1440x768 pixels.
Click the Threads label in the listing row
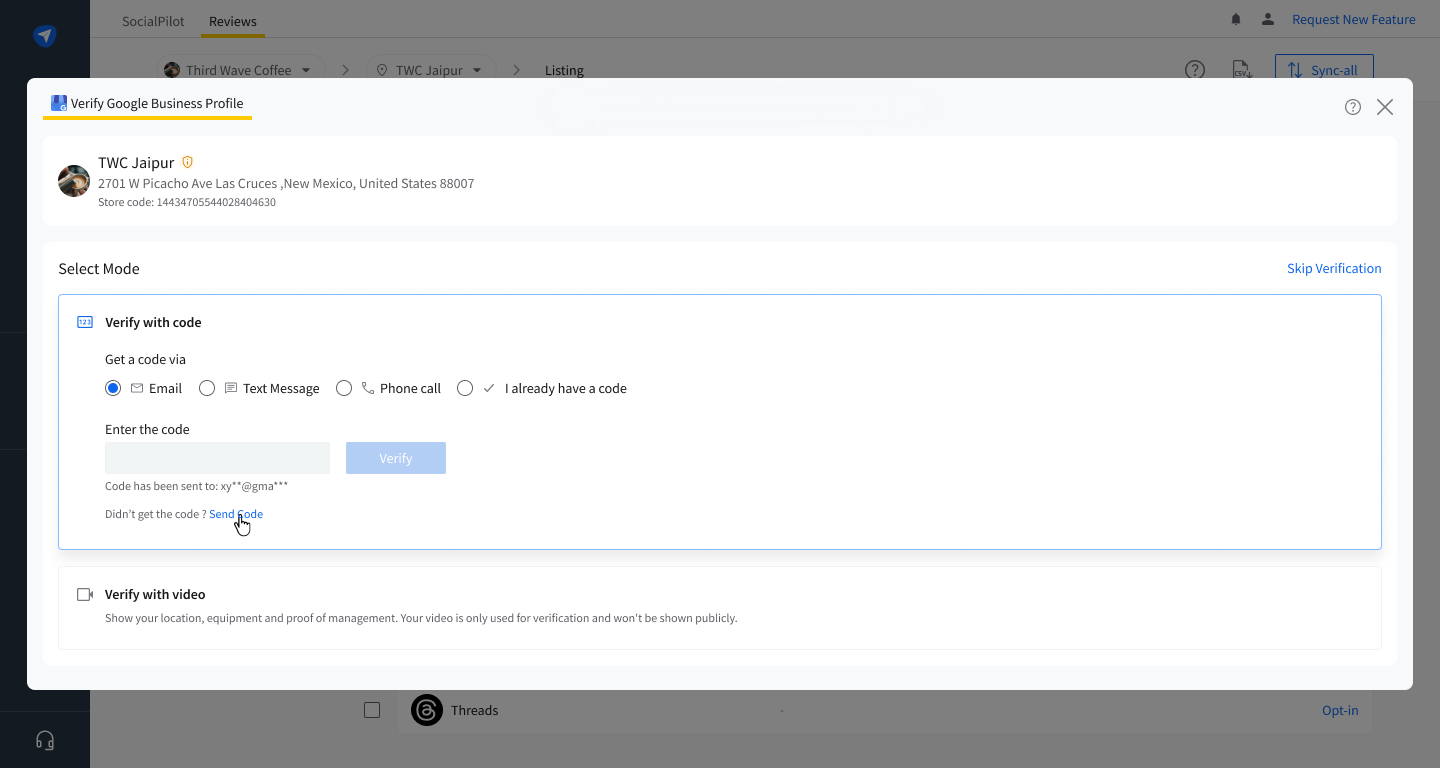(x=474, y=710)
